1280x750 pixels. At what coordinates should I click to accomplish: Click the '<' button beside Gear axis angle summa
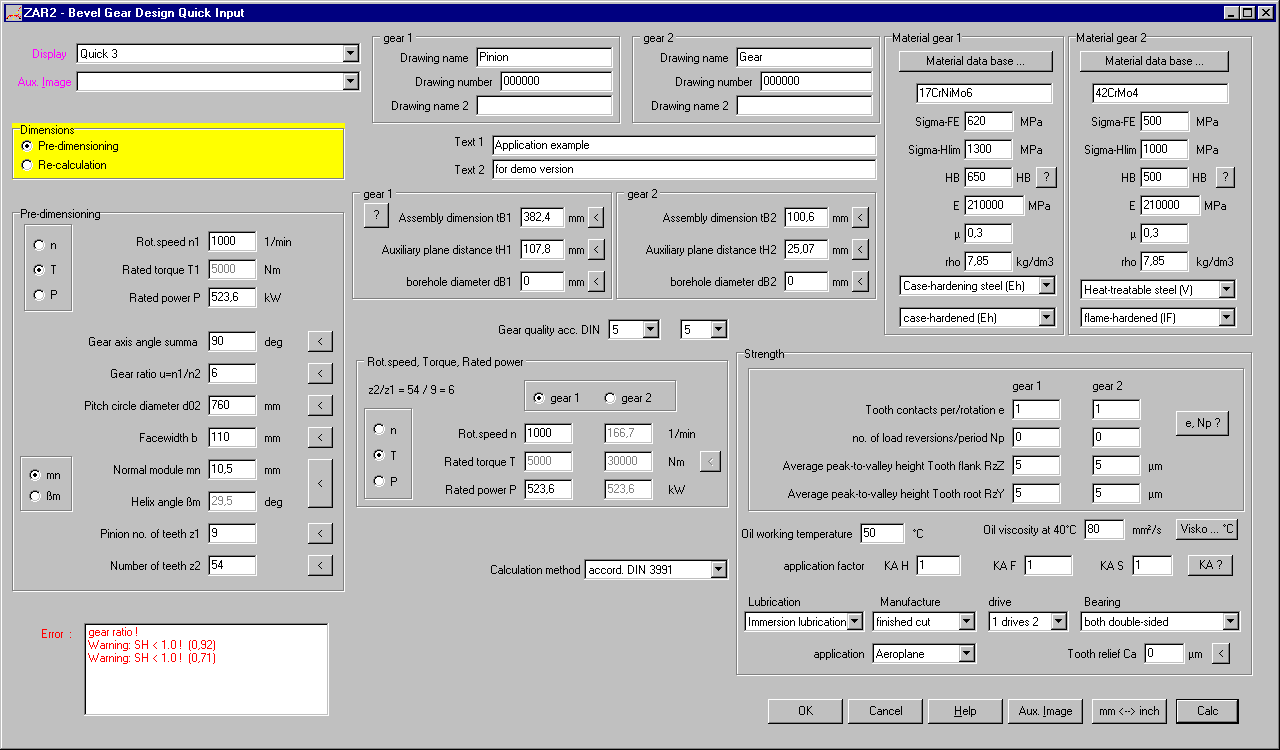(x=319, y=342)
